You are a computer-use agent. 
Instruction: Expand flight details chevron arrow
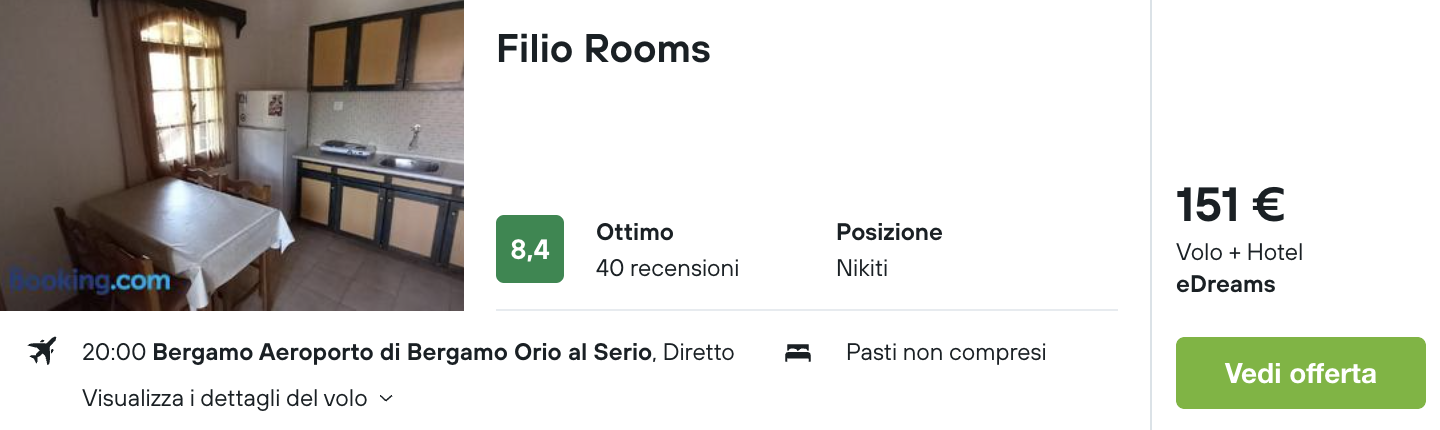(x=386, y=398)
